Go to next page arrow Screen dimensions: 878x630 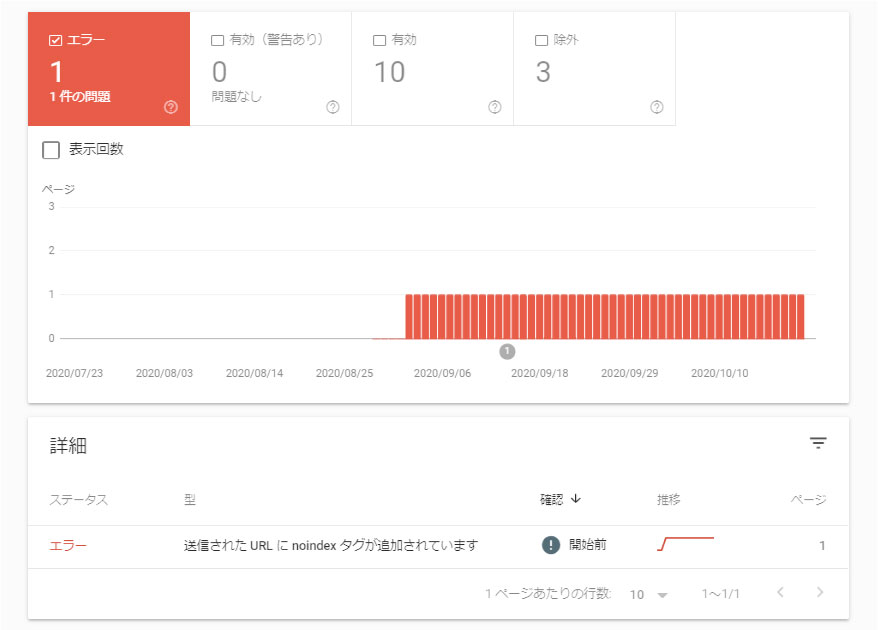tap(820, 593)
